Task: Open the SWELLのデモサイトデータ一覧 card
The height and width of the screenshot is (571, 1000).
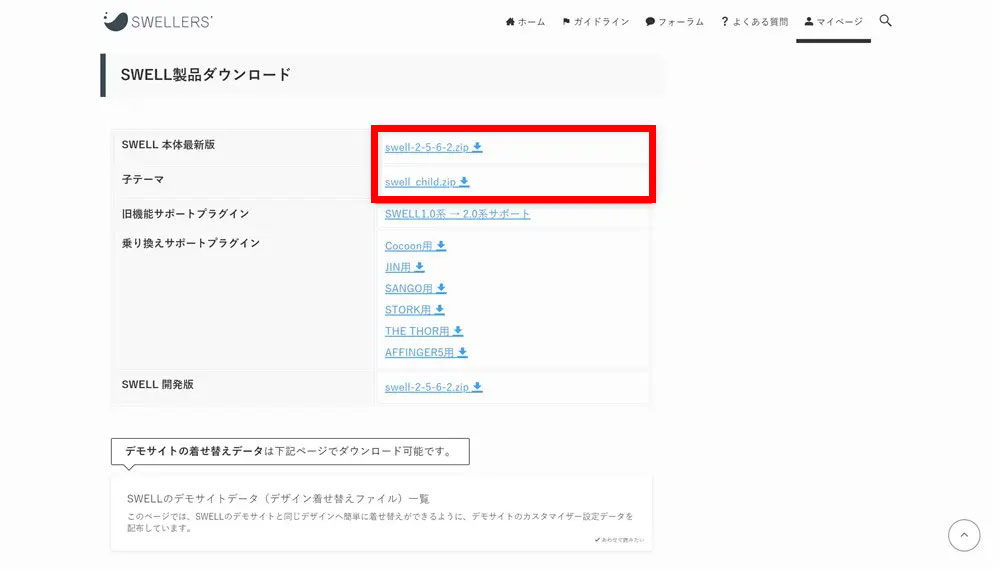Action: point(381,512)
